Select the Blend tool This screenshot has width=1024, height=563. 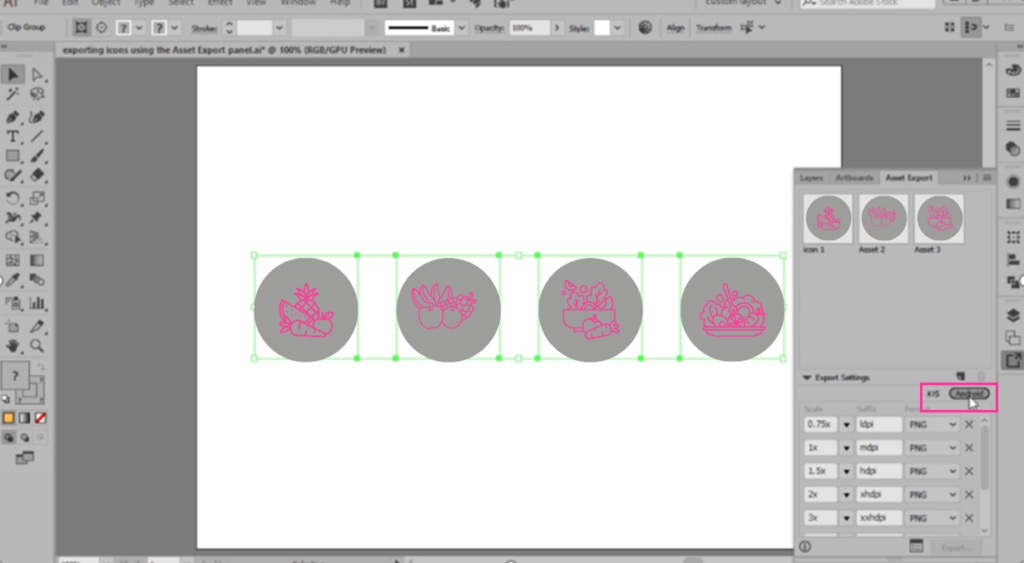pos(37,280)
